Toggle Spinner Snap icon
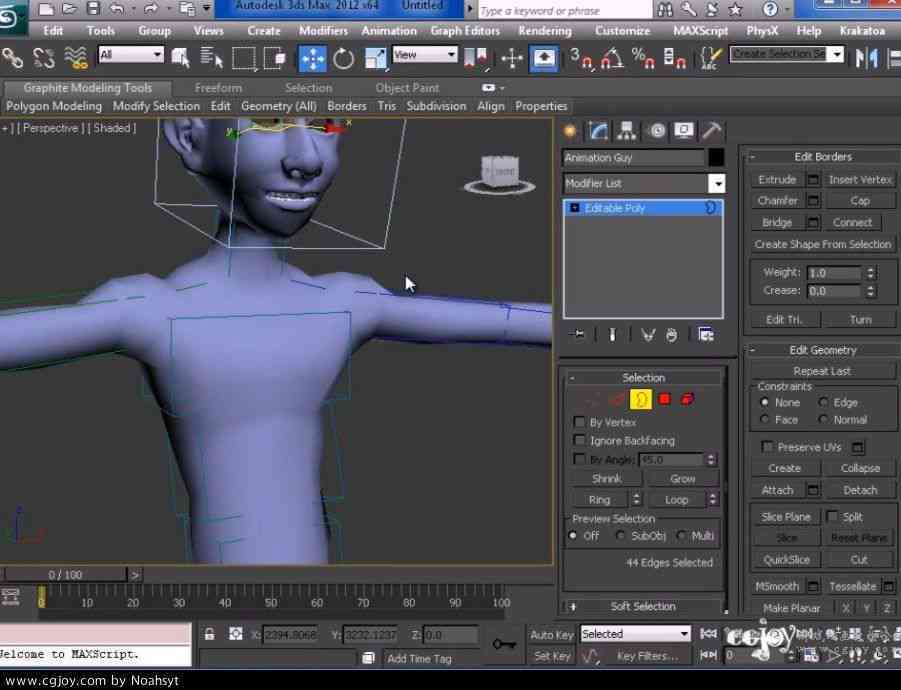The width and height of the screenshot is (901, 690). [674, 59]
